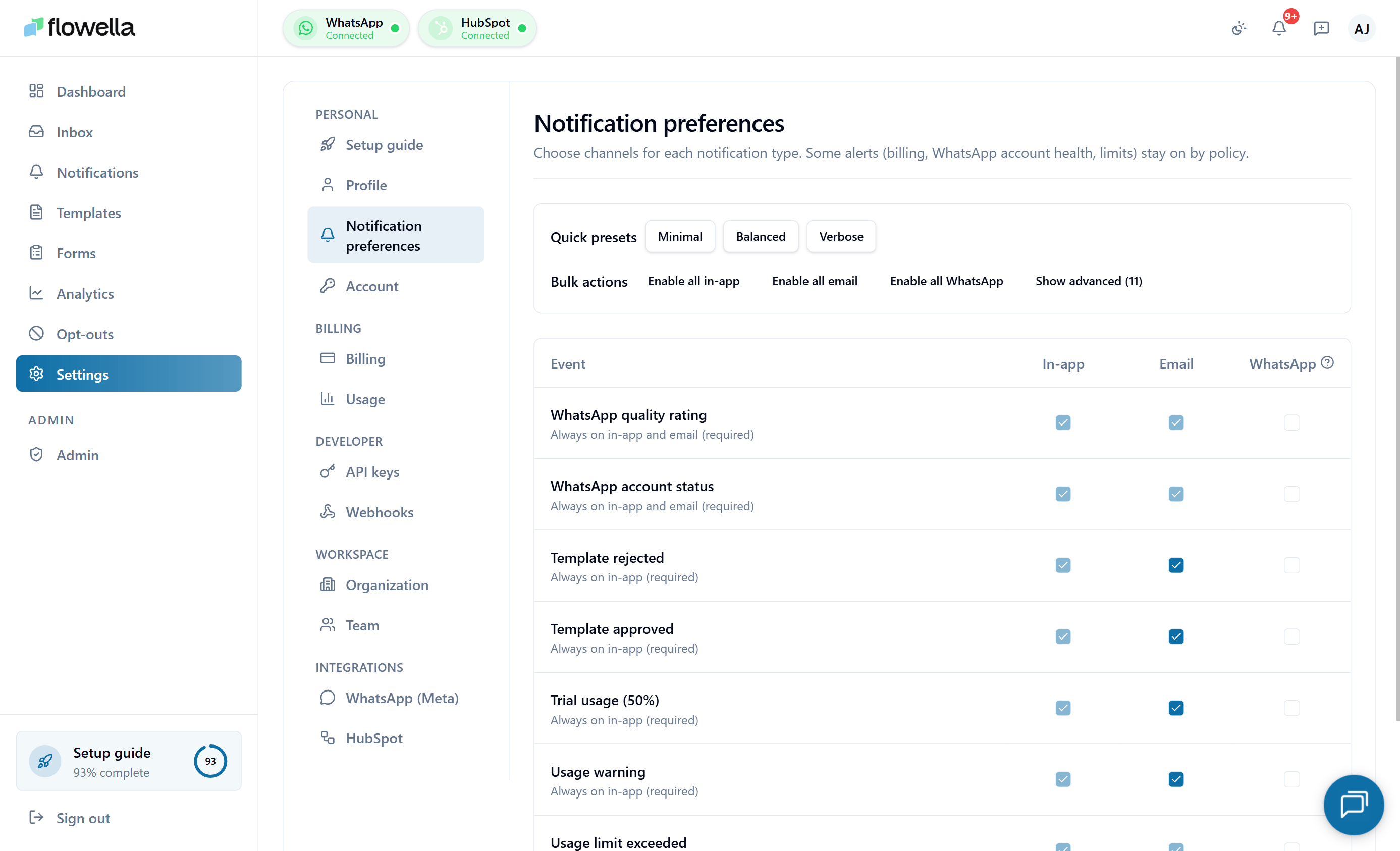The image size is (1400, 851).
Task: Open the Admin section
Action: 128,455
